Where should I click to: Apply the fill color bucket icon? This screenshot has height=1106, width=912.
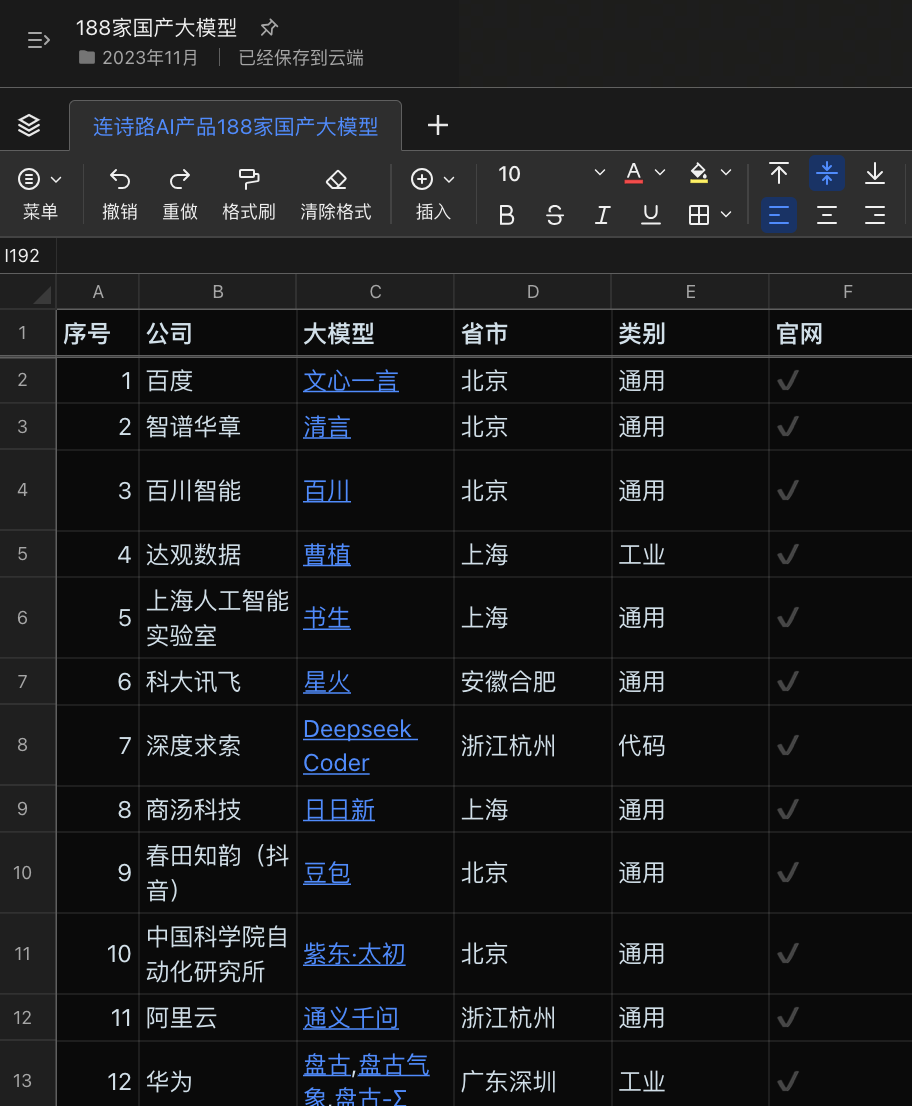[x=698, y=173]
